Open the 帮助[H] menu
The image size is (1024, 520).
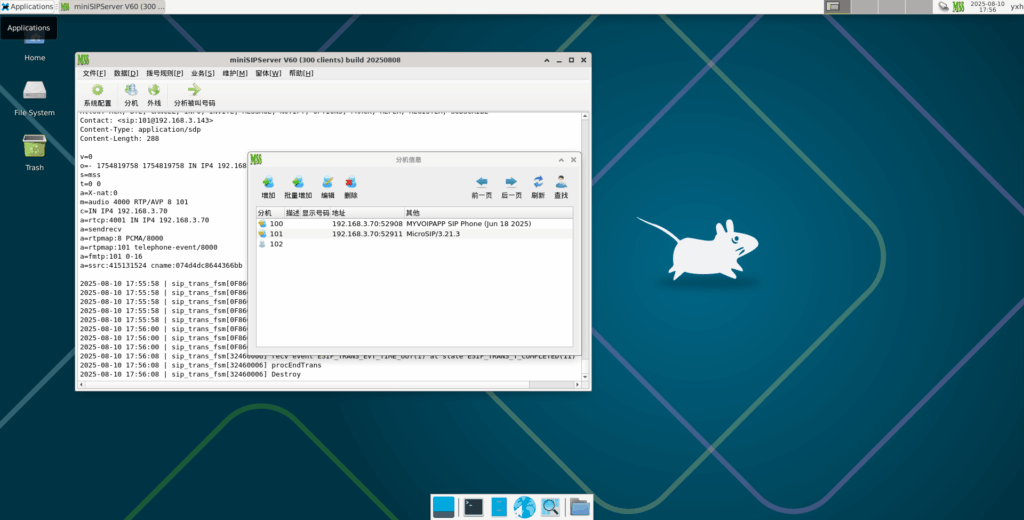pyautogui.click(x=301, y=73)
